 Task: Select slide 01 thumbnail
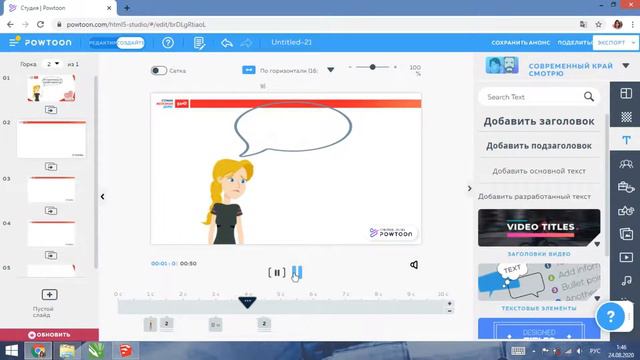[51, 89]
